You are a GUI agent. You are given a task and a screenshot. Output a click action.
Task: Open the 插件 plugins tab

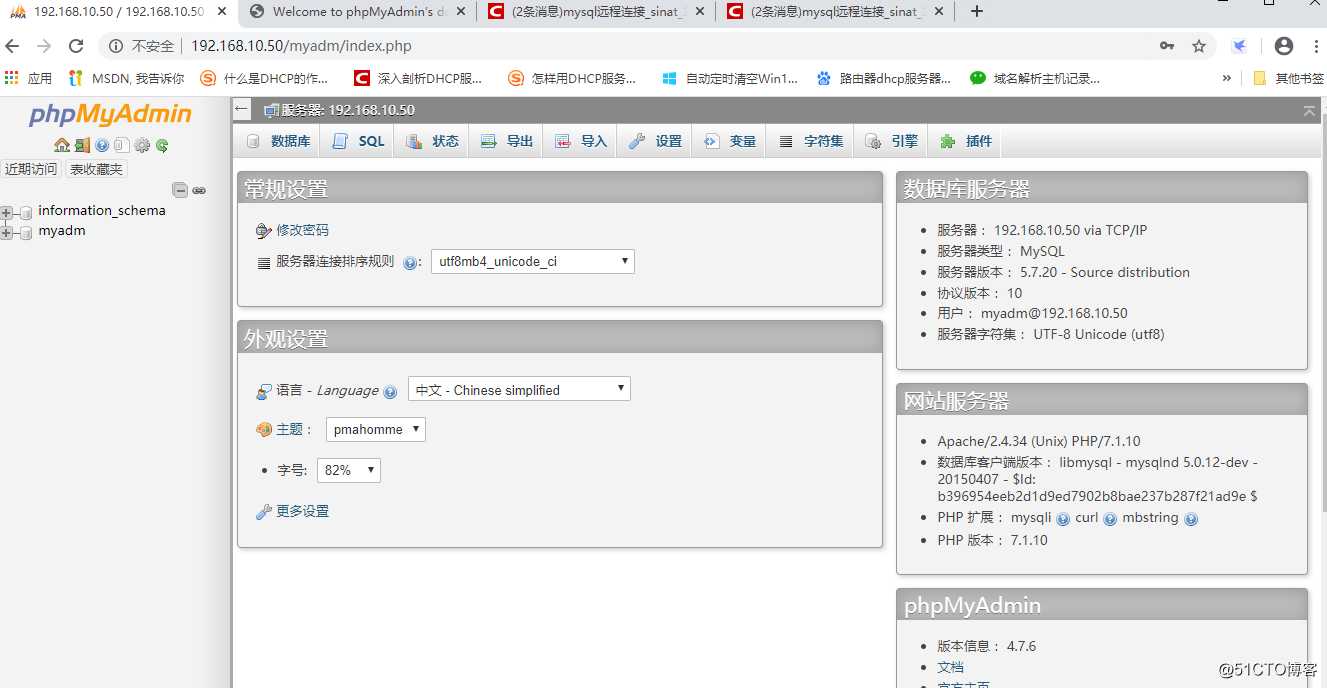coord(966,141)
